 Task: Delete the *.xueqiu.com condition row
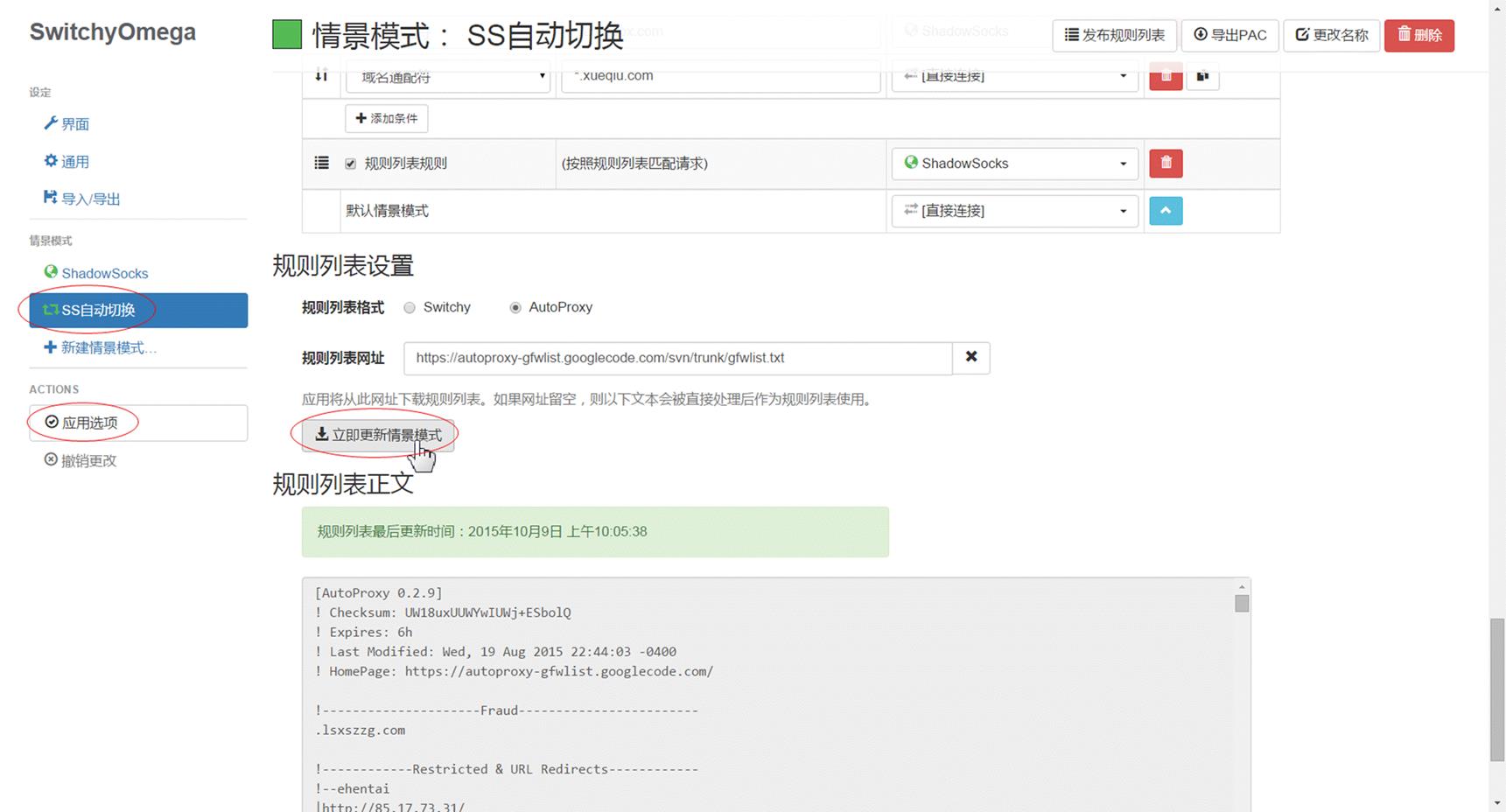coord(1166,76)
